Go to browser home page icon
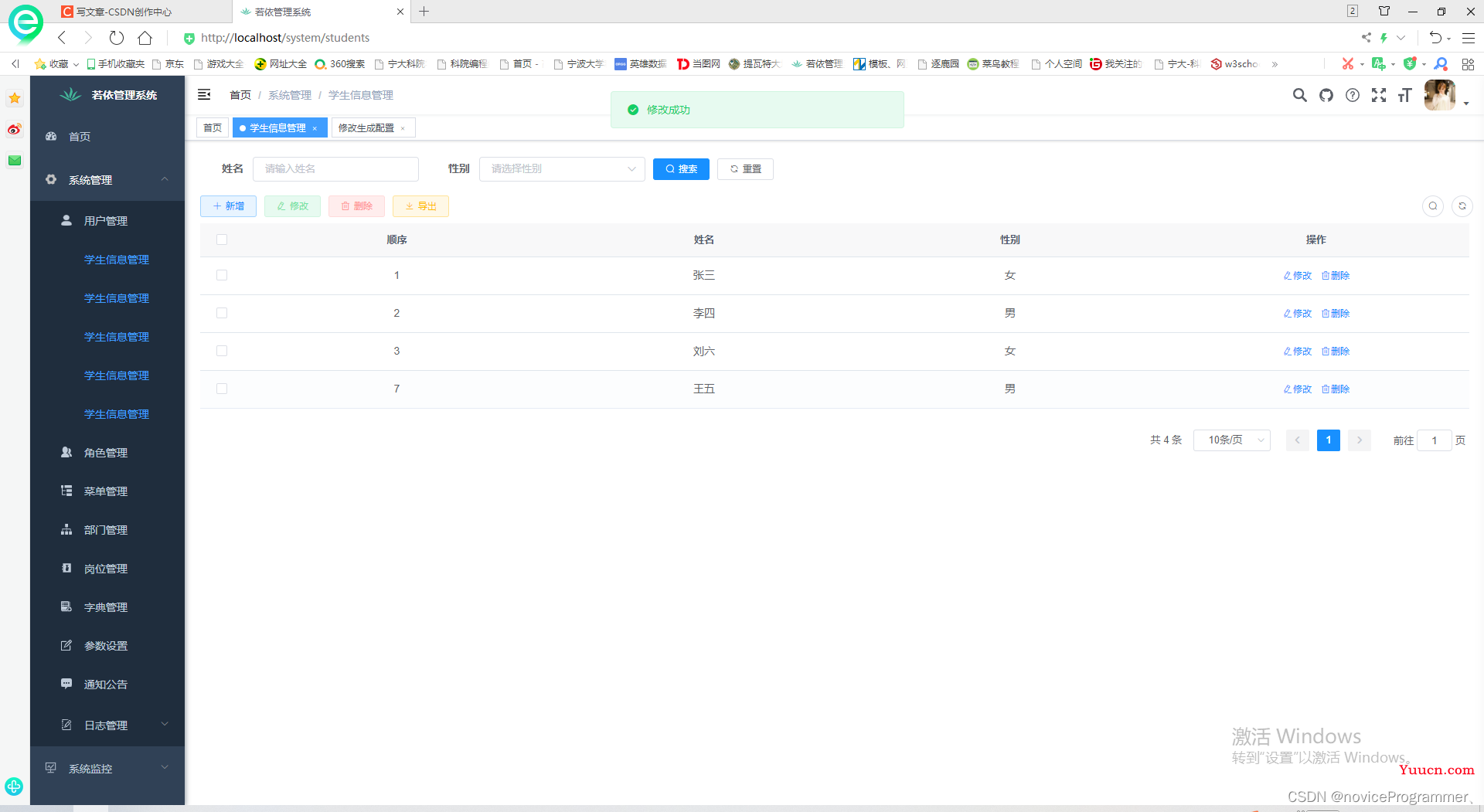Image resolution: width=1484 pixels, height=812 pixels. [145, 38]
